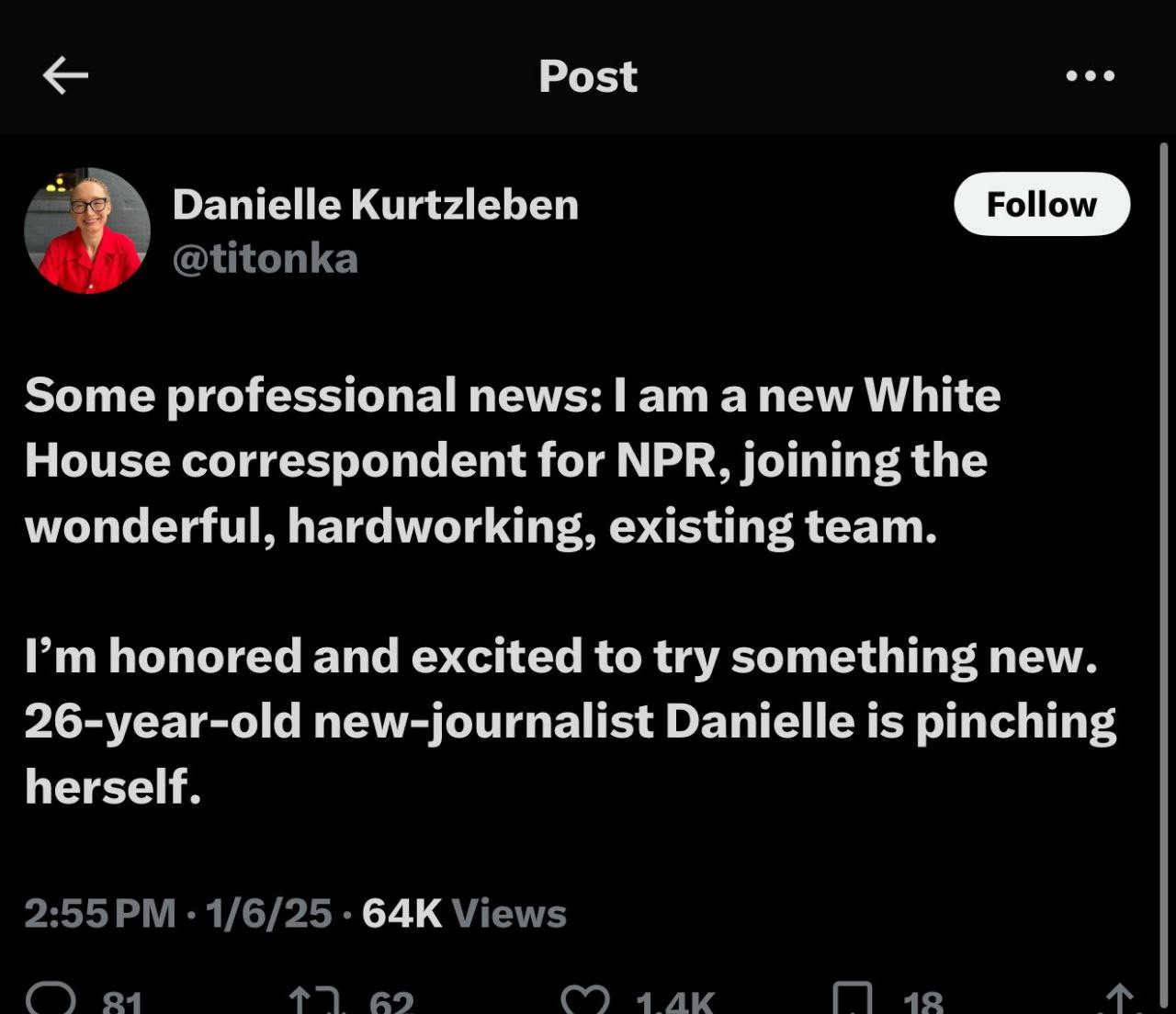Click the Danielle Kurtzleben display name

coord(375,204)
